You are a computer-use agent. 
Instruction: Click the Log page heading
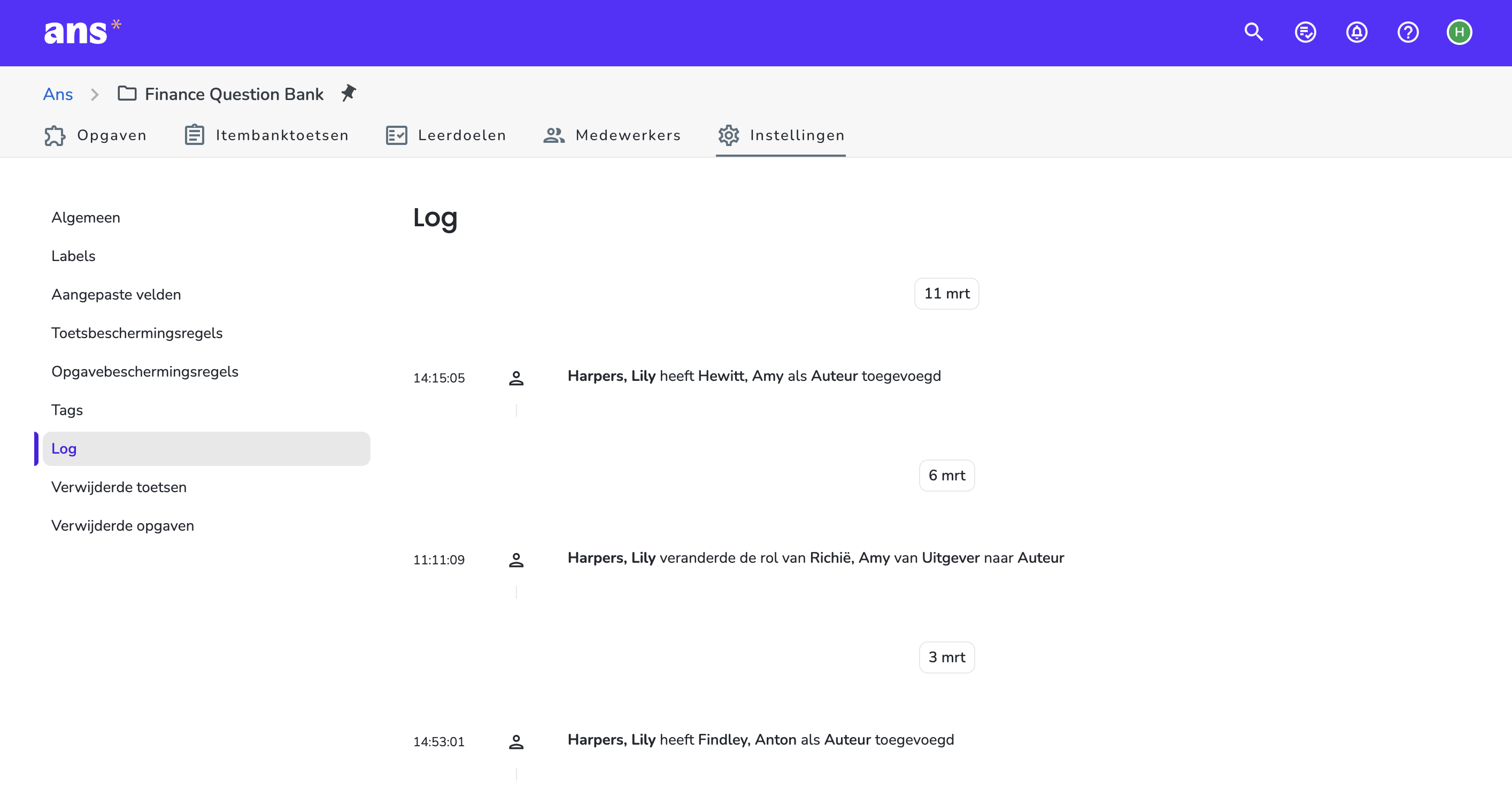coord(435,218)
